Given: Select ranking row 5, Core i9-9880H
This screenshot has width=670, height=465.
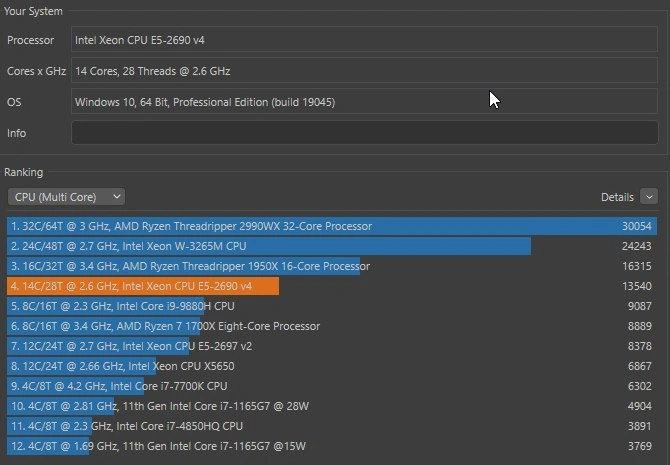Looking at the screenshot, I should [332, 306].
